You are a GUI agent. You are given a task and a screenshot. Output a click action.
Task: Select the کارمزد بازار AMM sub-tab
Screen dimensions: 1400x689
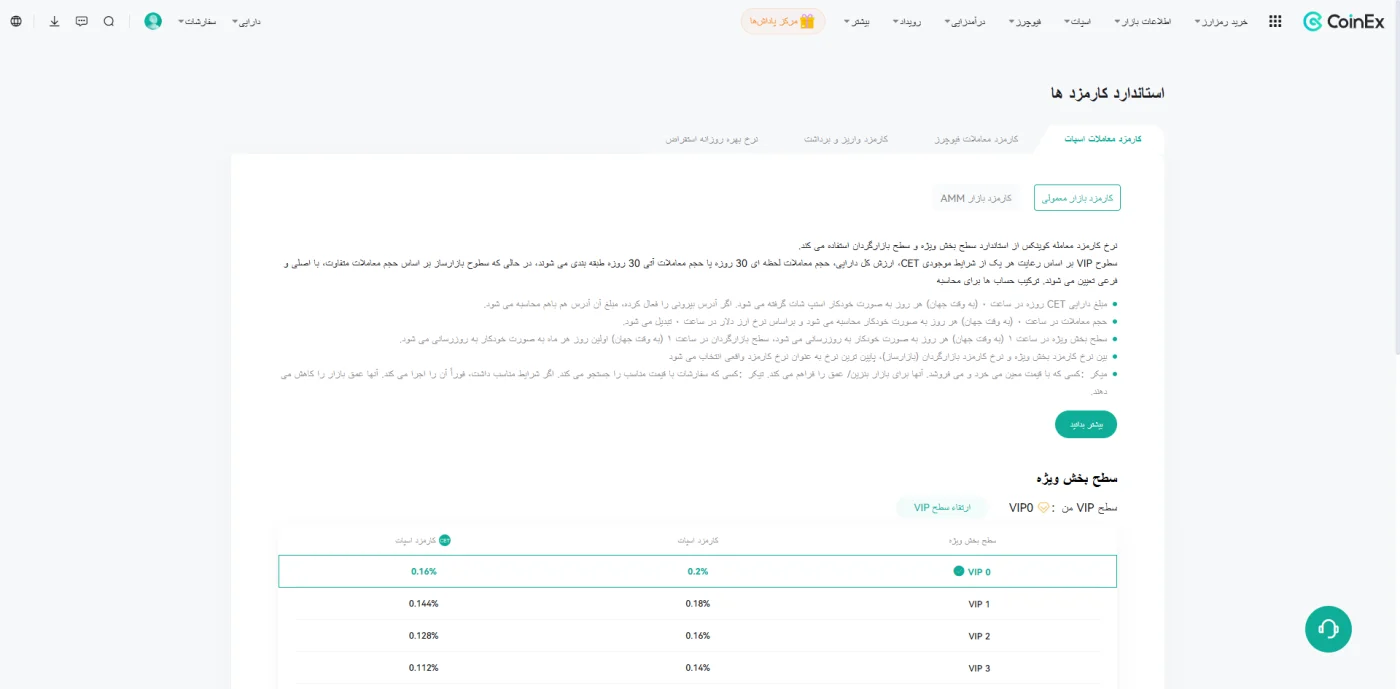tap(976, 198)
